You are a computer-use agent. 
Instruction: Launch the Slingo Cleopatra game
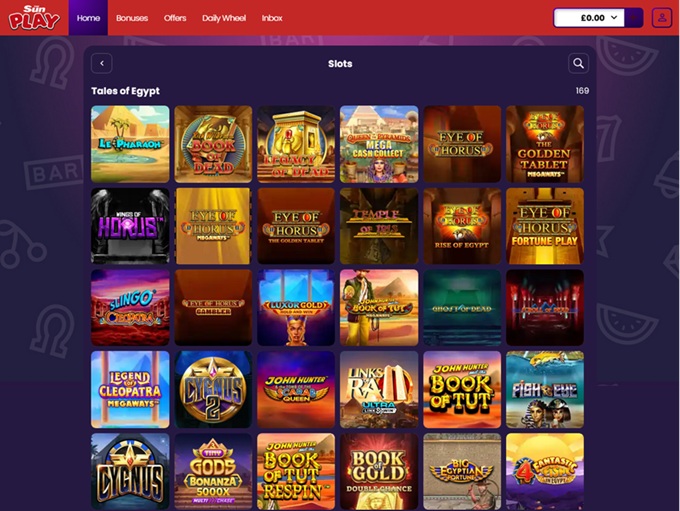point(130,308)
